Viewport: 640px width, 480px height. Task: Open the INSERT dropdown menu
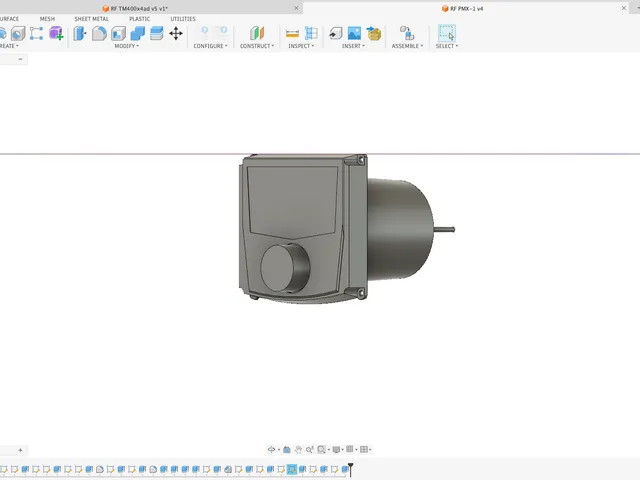point(353,46)
